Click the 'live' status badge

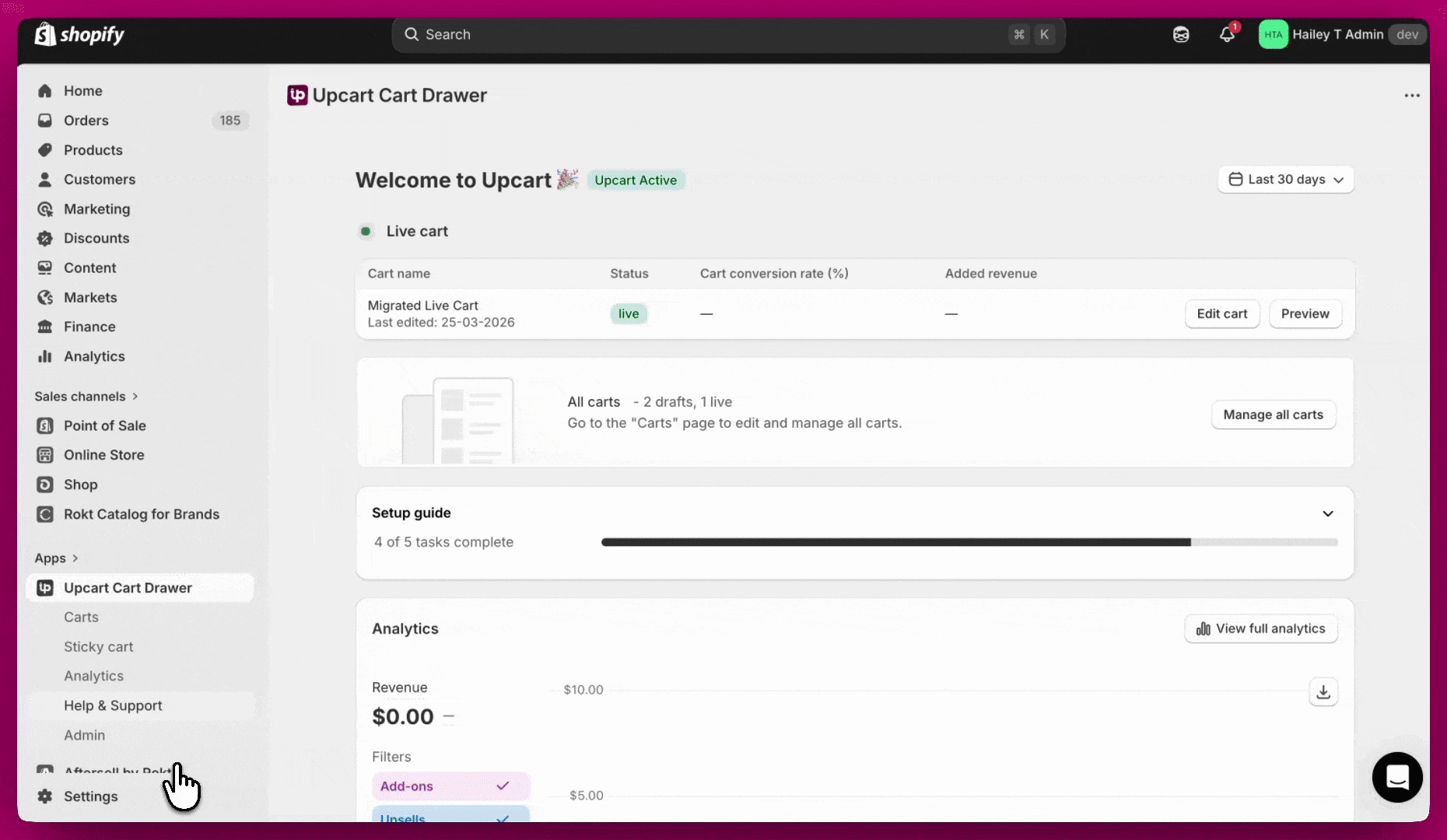[629, 313]
